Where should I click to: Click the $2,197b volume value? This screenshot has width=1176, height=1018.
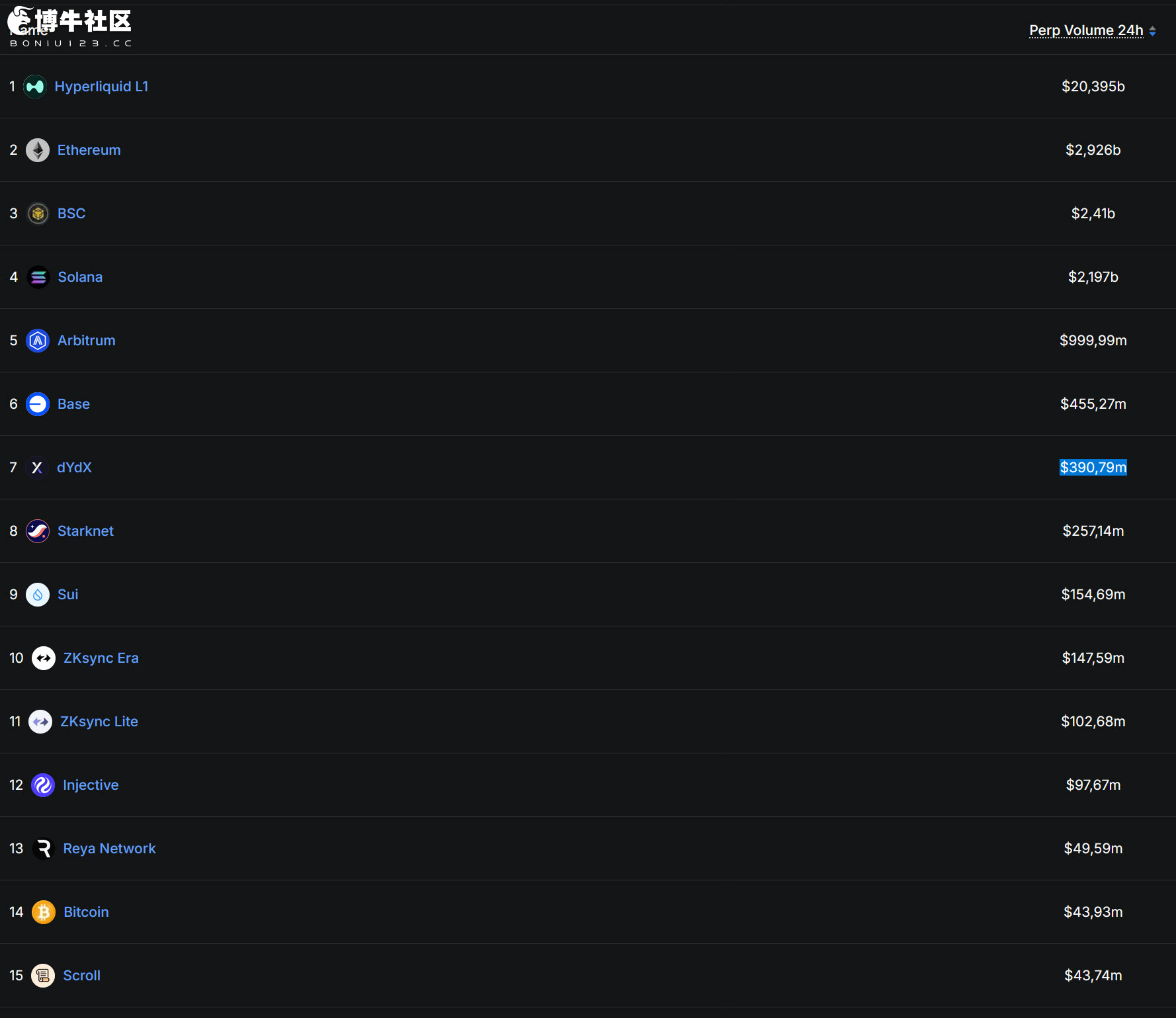(1093, 277)
